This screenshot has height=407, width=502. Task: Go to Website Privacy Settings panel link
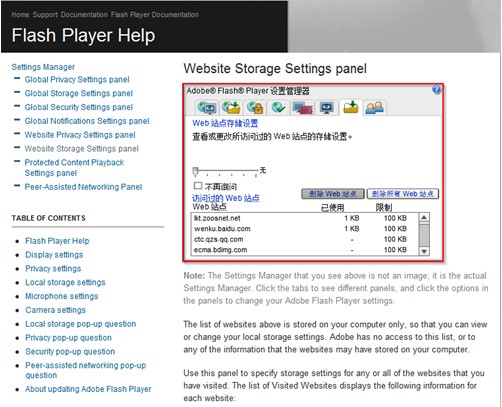(80, 135)
